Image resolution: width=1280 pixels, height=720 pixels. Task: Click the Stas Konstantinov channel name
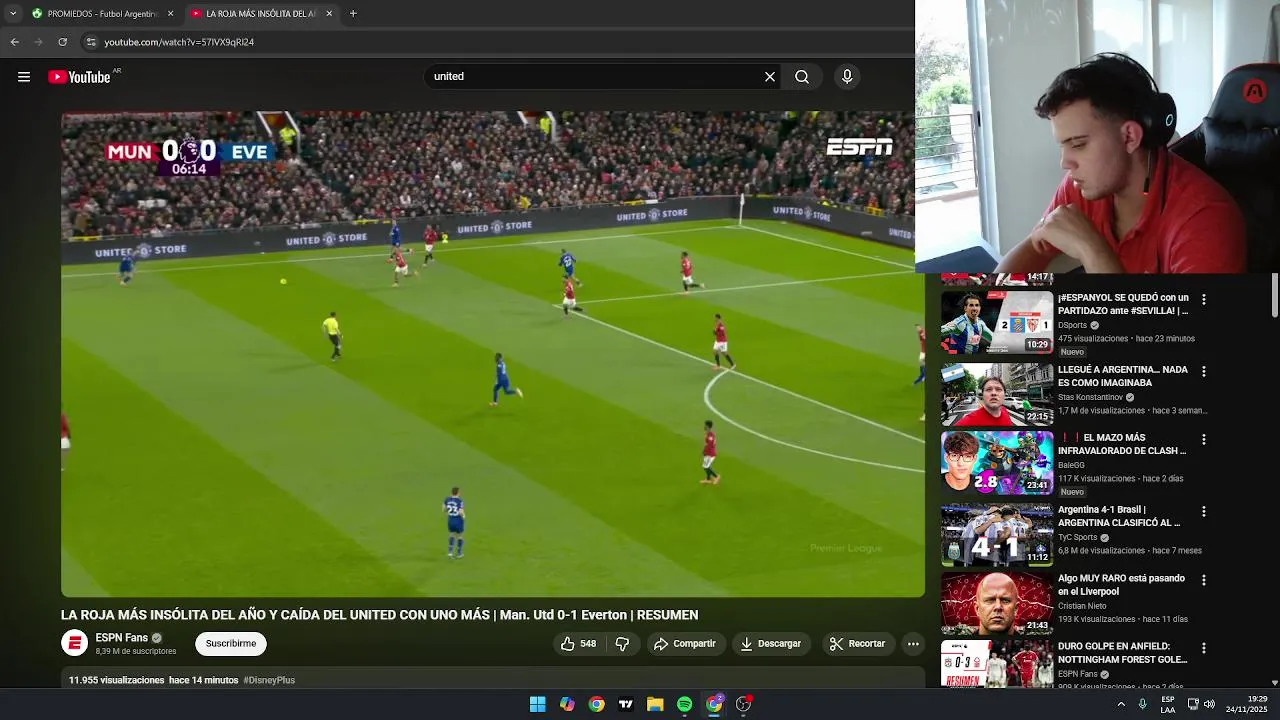[1090, 397]
